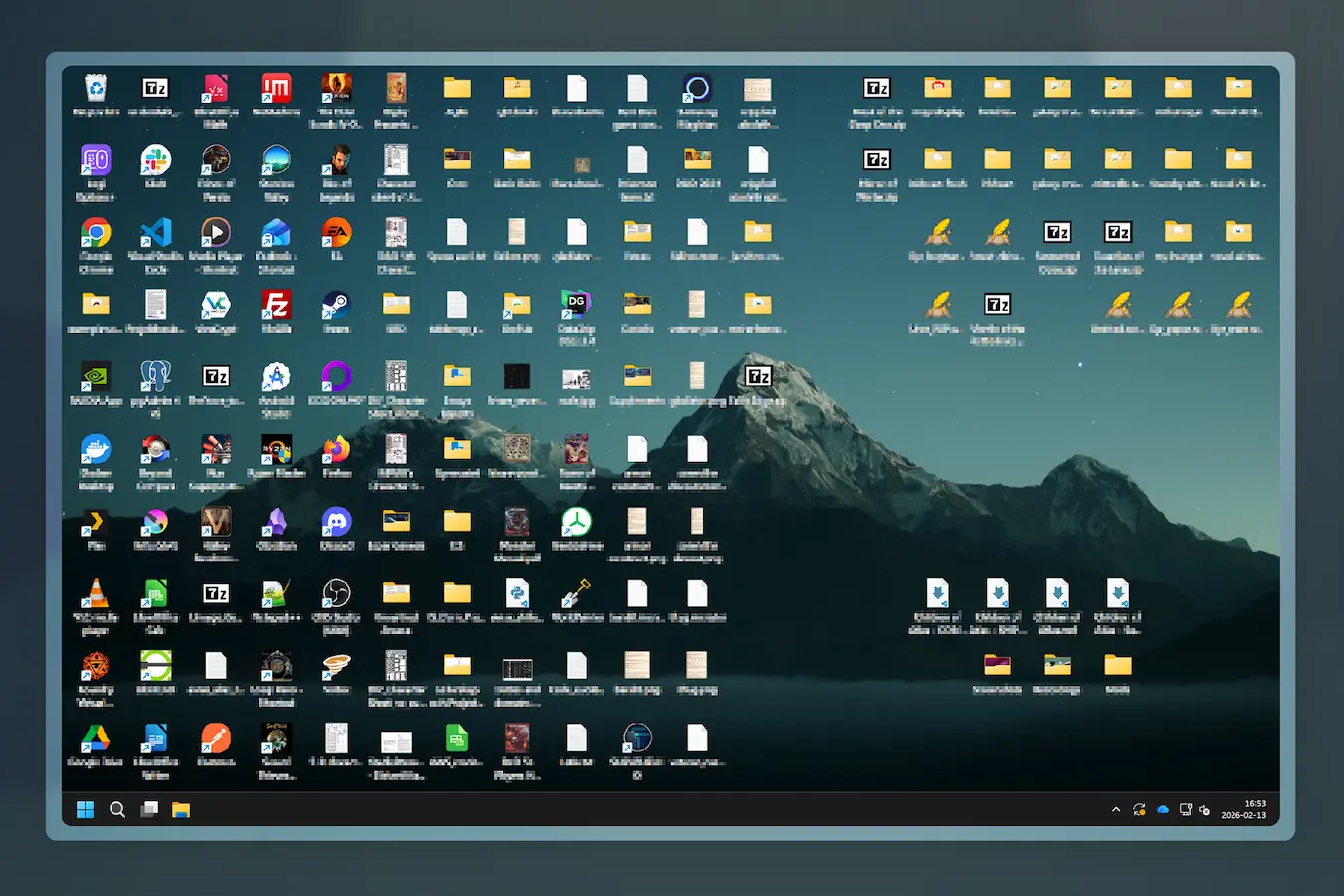The width and height of the screenshot is (1344, 896).
Task: Launch the Notepad++ shortcut
Action: click(x=276, y=593)
